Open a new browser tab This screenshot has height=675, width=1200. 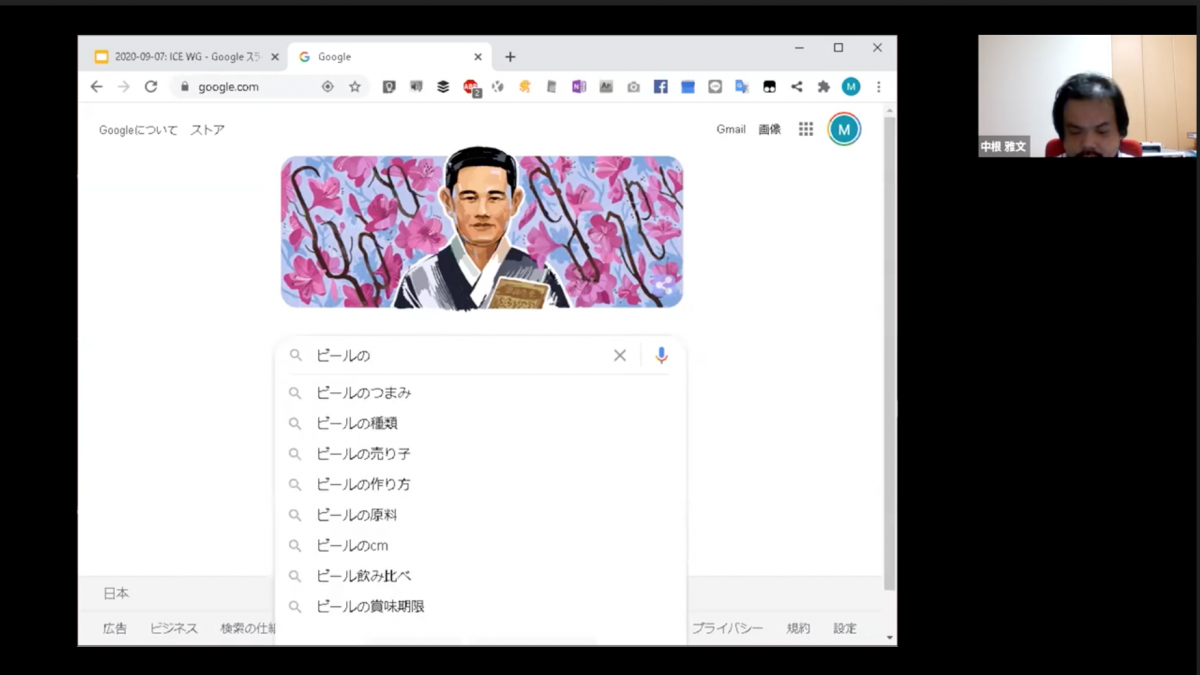point(510,57)
